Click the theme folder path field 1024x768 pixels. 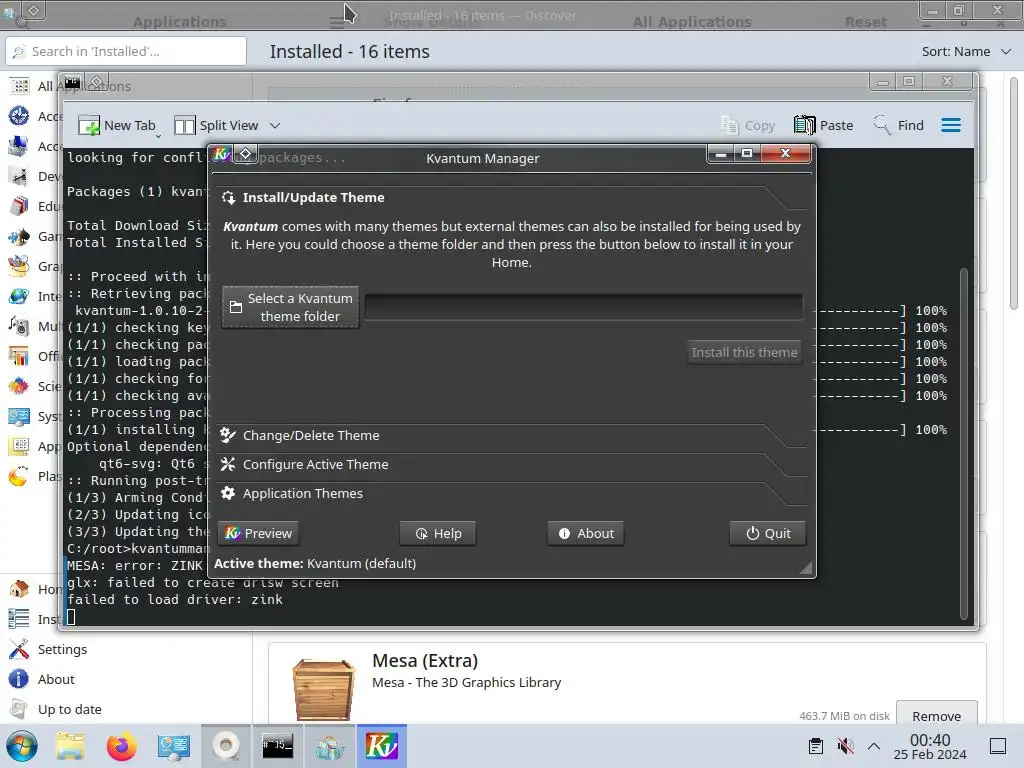(x=583, y=307)
